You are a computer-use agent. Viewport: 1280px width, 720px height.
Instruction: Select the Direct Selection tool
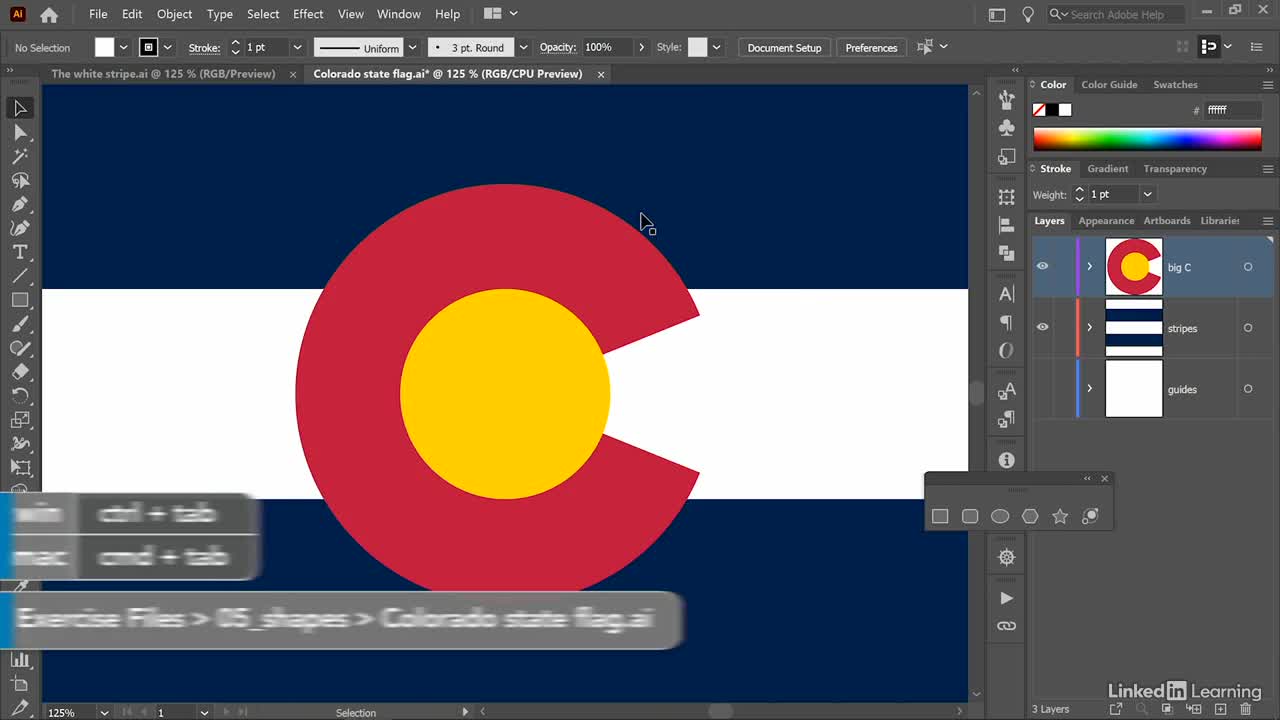click(x=20, y=132)
